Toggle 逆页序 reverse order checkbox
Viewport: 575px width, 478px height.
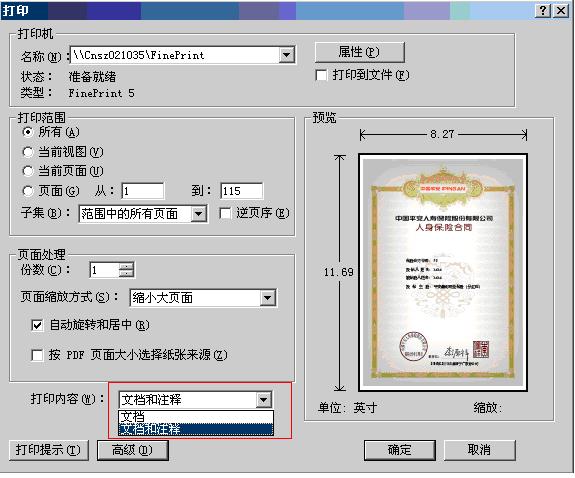[x=225, y=213]
